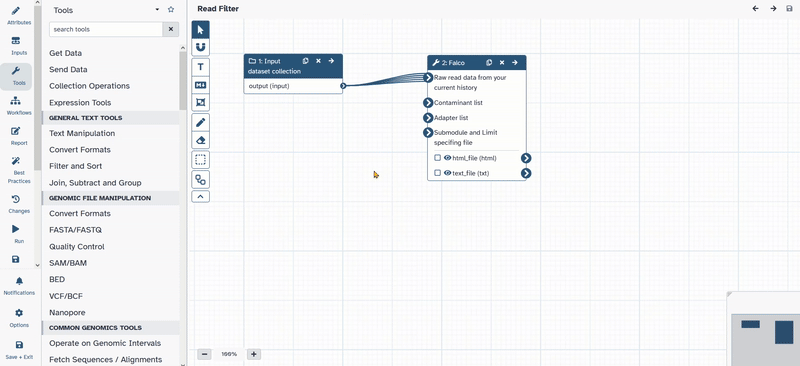Remove the Falco node
The width and height of the screenshot is (800, 366).
[x=502, y=62]
